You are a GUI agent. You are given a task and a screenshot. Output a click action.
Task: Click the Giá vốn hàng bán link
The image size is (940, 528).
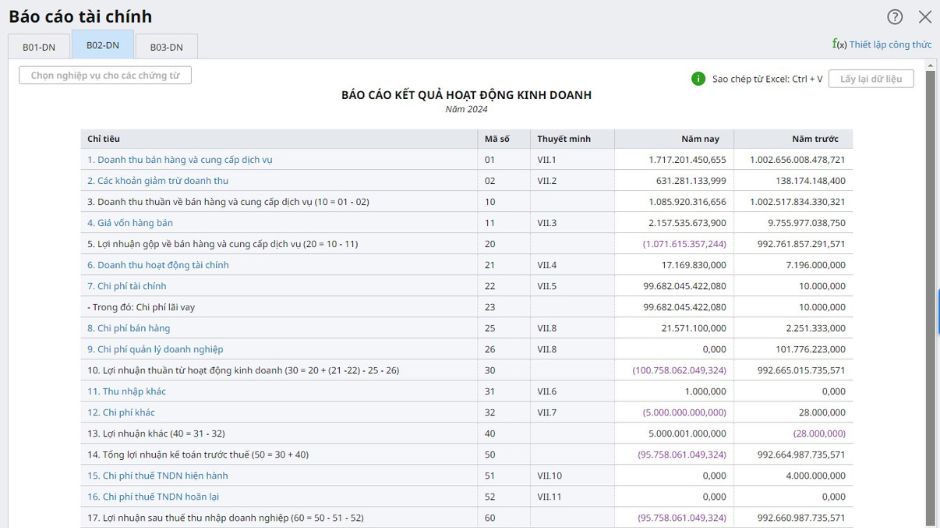[130, 222]
